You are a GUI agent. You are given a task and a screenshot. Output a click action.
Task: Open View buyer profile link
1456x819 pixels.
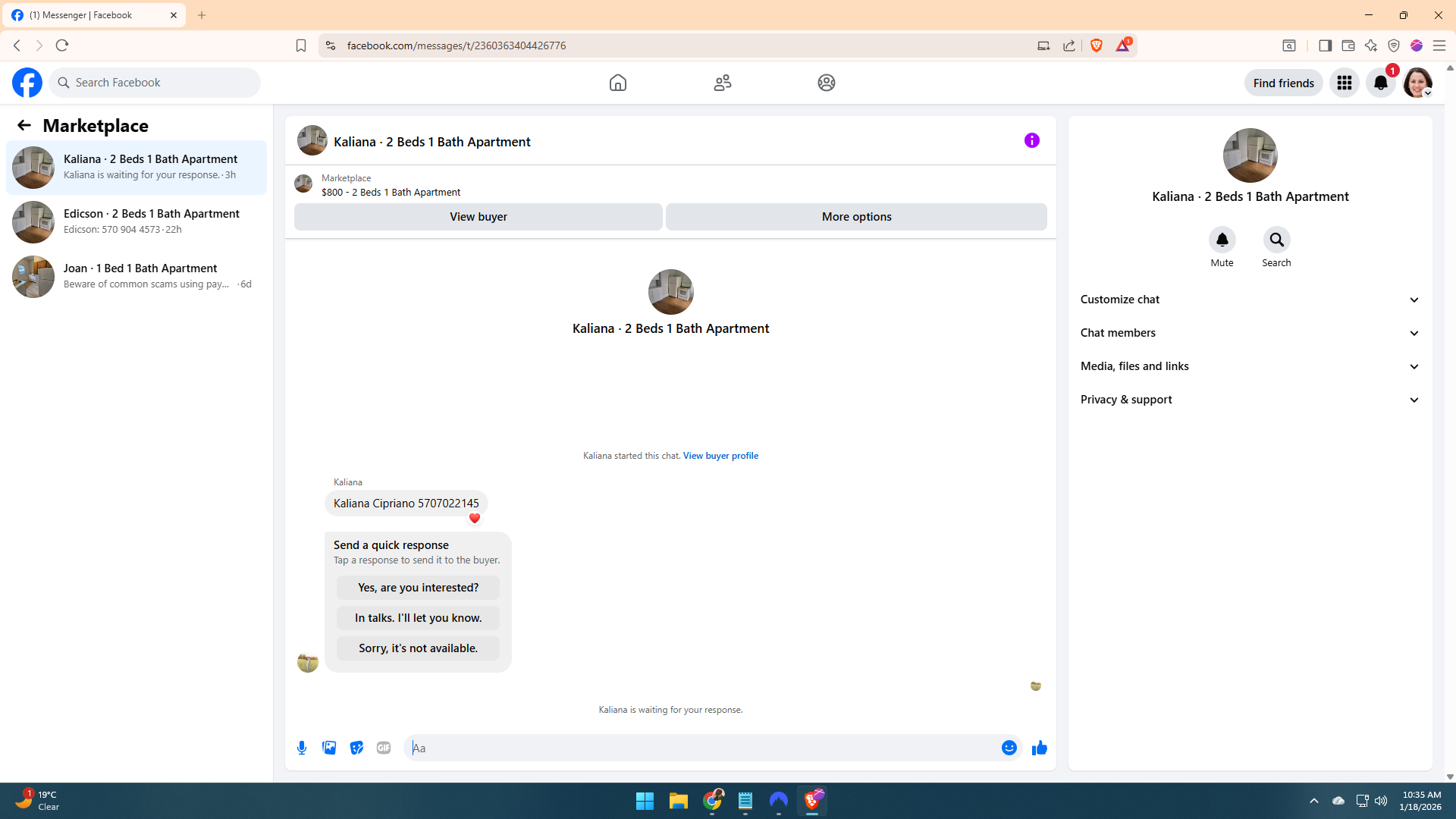pyautogui.click(x=720, y=456)
